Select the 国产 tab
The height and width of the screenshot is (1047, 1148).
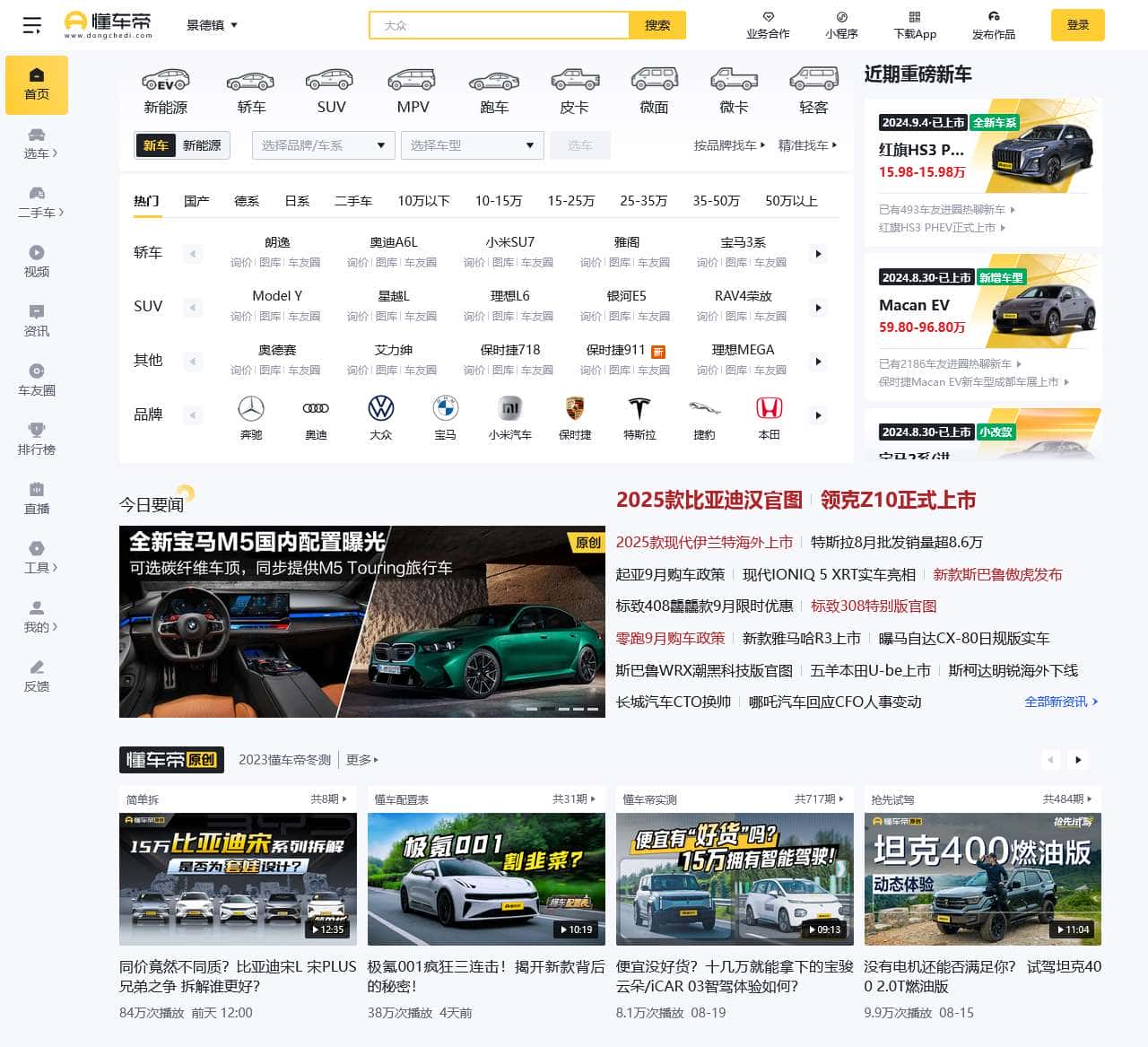click(x=196, y=201)
